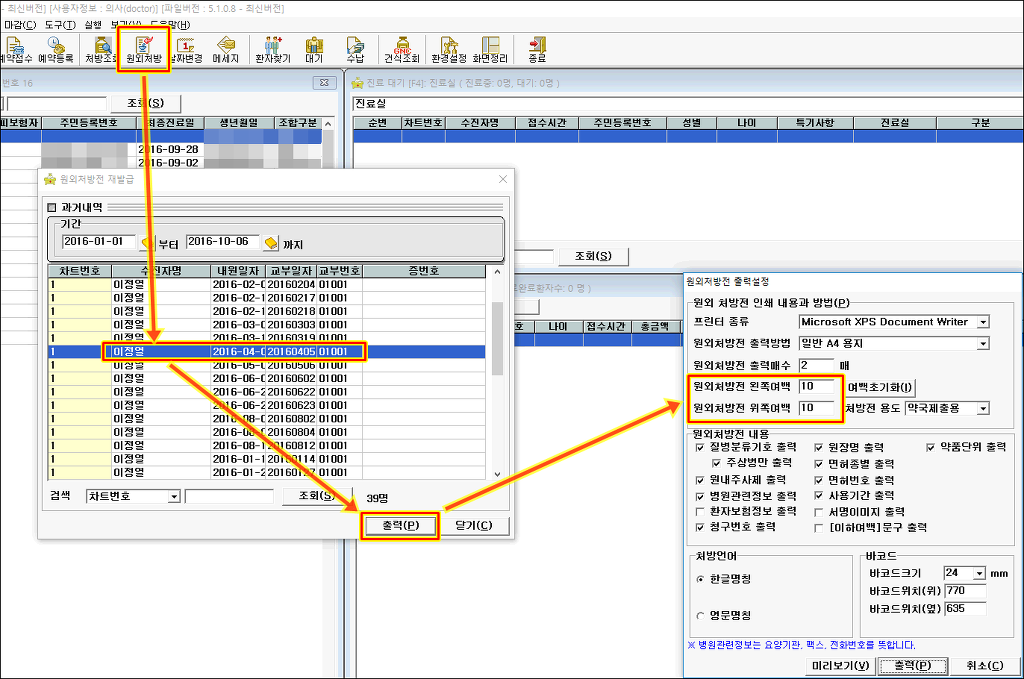Click the 종료 exit icon
This screenshot has height=679, width=1024.
tap(537, 49)
